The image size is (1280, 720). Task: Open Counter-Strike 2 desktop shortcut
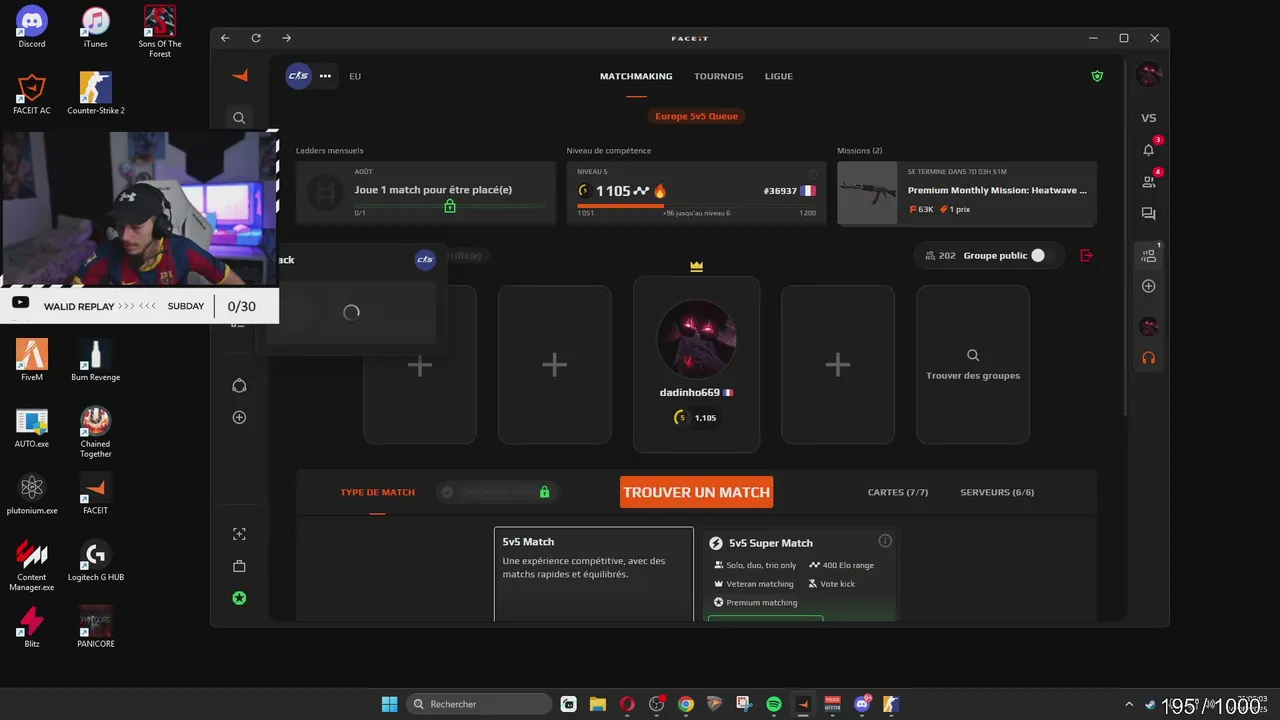click(x=96, y=93)
